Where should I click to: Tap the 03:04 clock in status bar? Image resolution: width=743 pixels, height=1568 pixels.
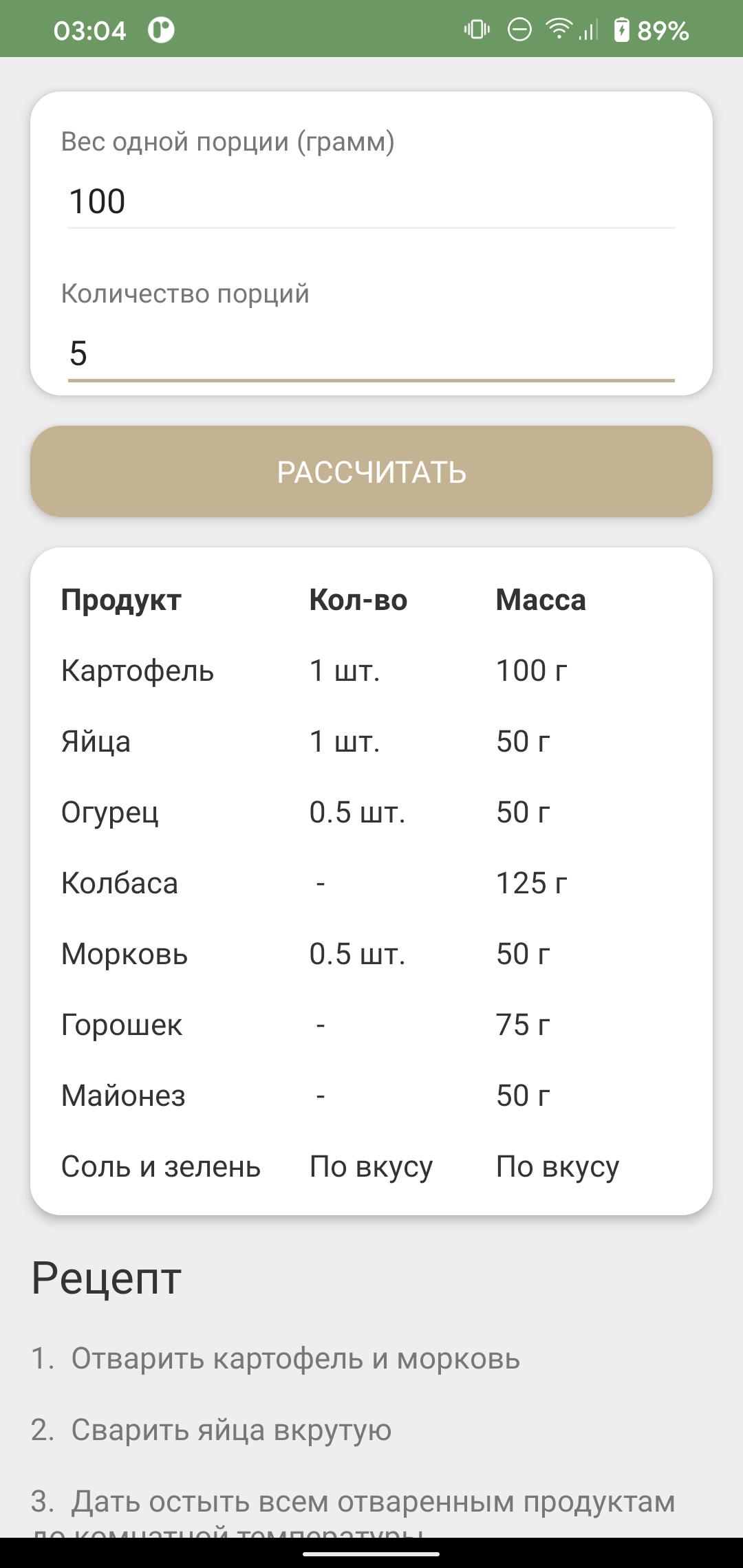(89, 31)
